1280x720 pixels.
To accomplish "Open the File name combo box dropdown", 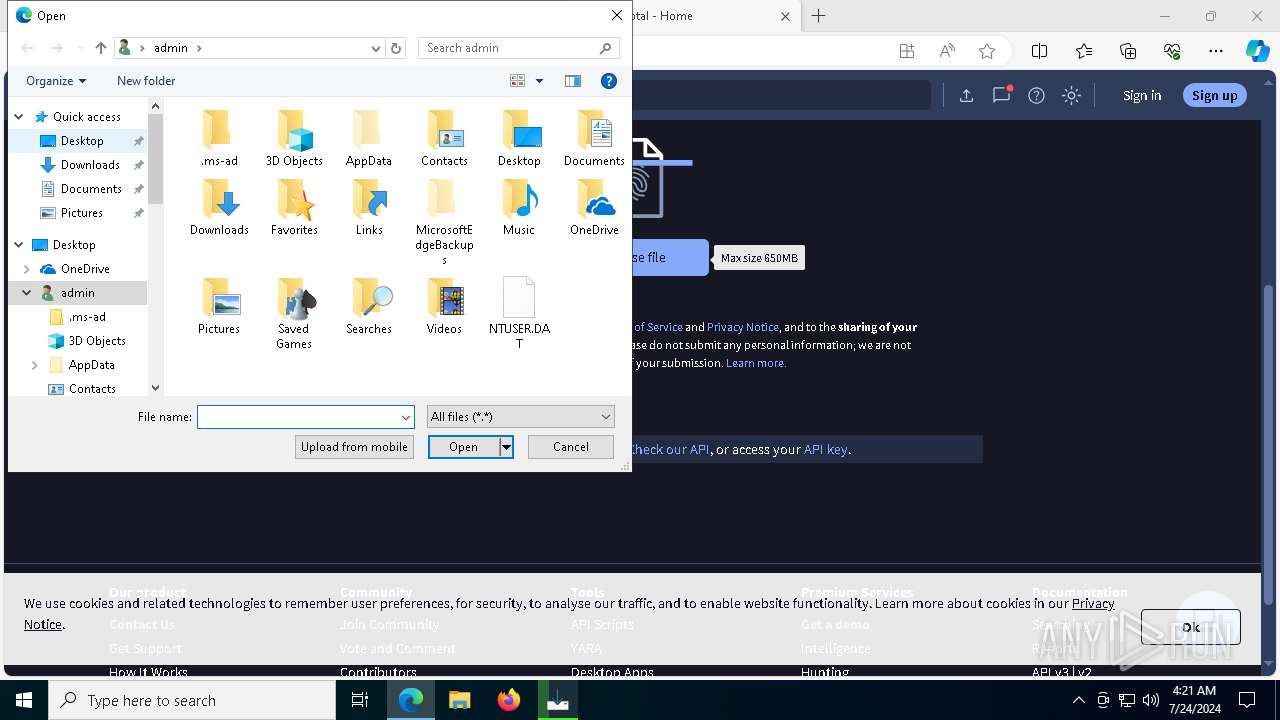I will pyautogui.click(x=406, y=417).
